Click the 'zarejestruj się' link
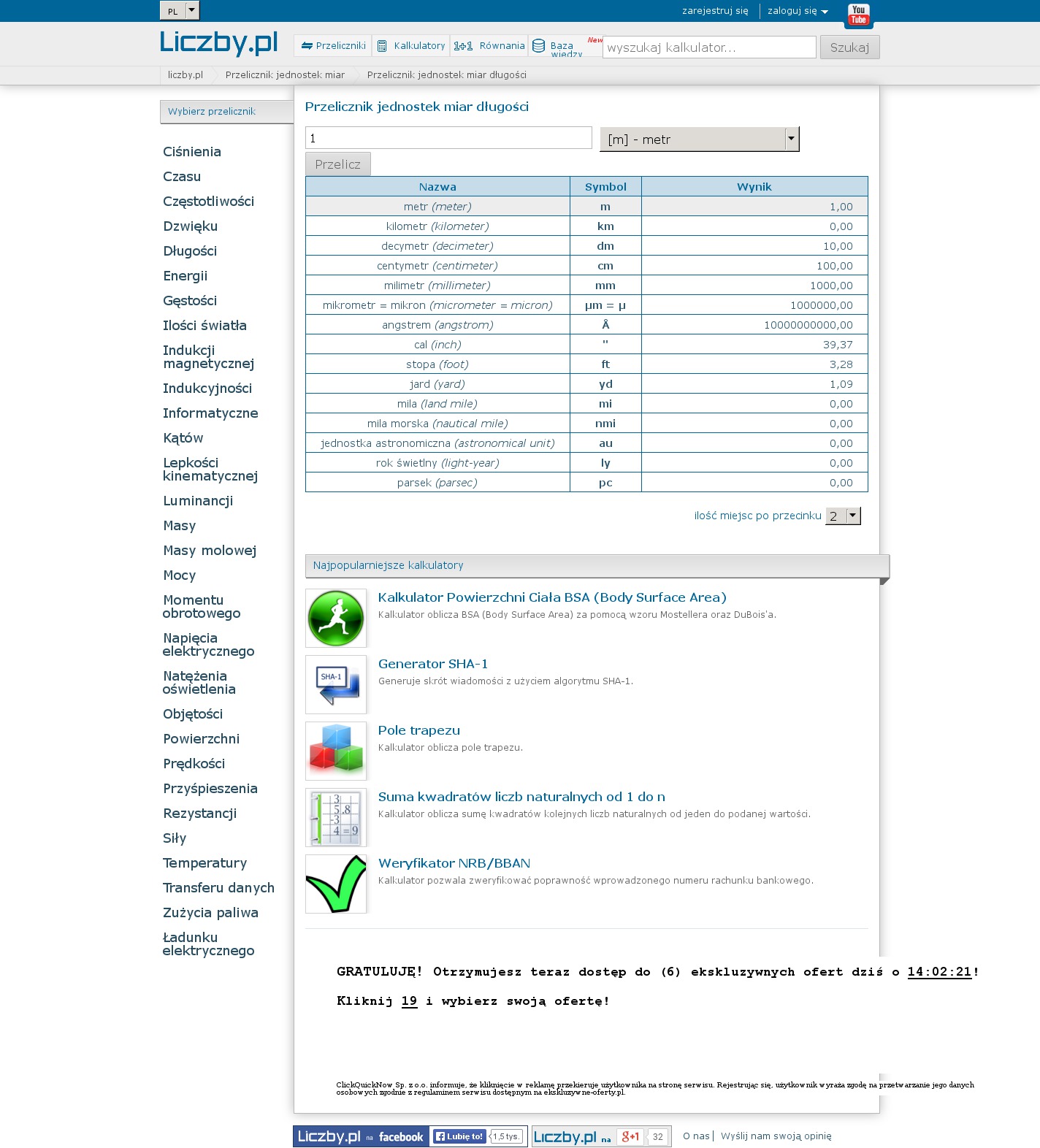The height and width of the screenshot is (1148, 1040). click(x=715, y=11)
